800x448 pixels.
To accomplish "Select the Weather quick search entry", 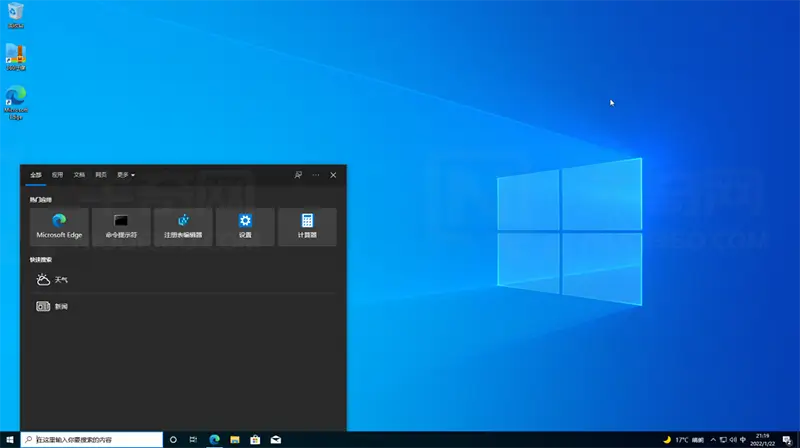I will tap(183, 280).
